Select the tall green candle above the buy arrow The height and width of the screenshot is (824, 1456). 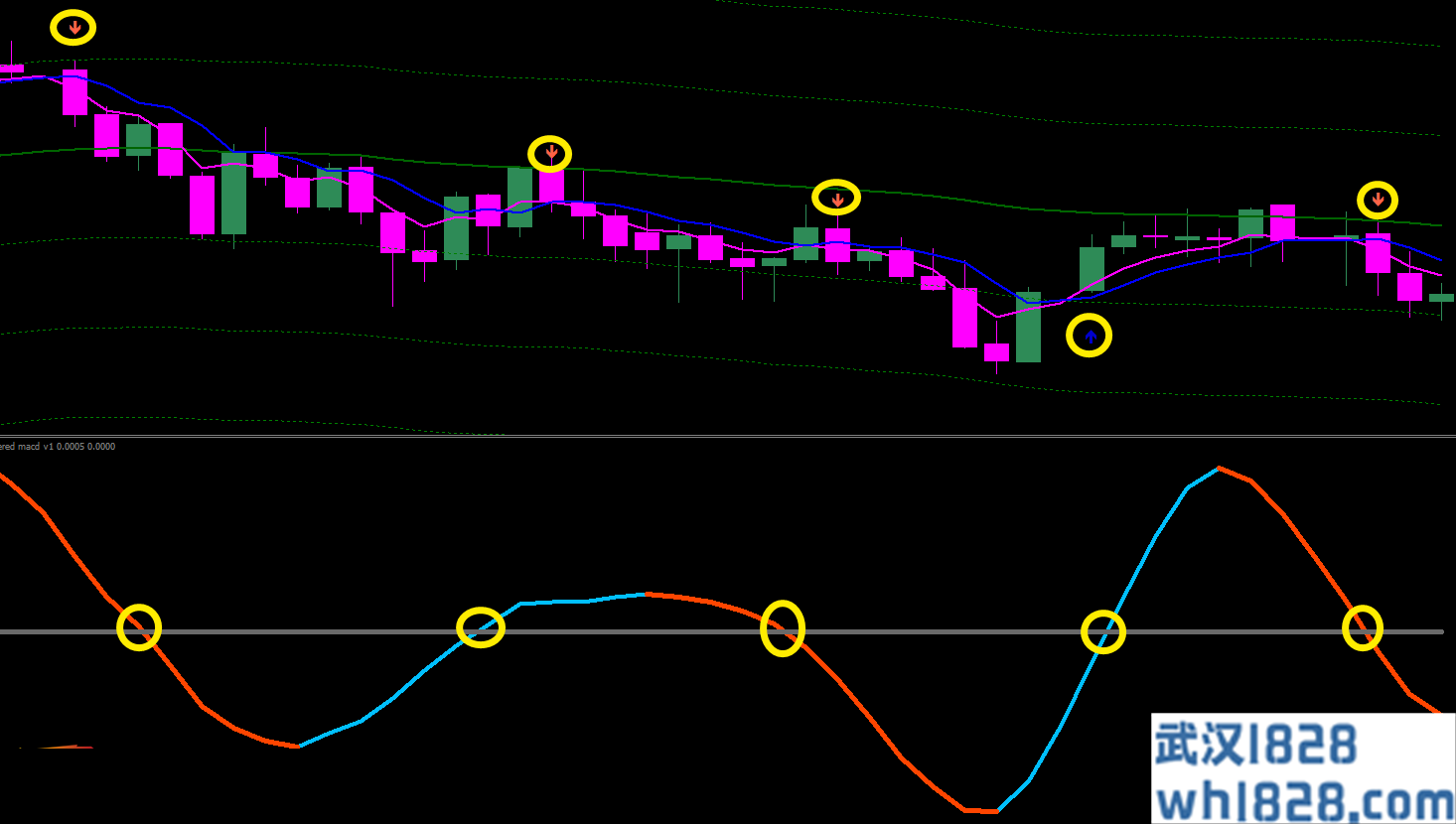pos(1092,269)
